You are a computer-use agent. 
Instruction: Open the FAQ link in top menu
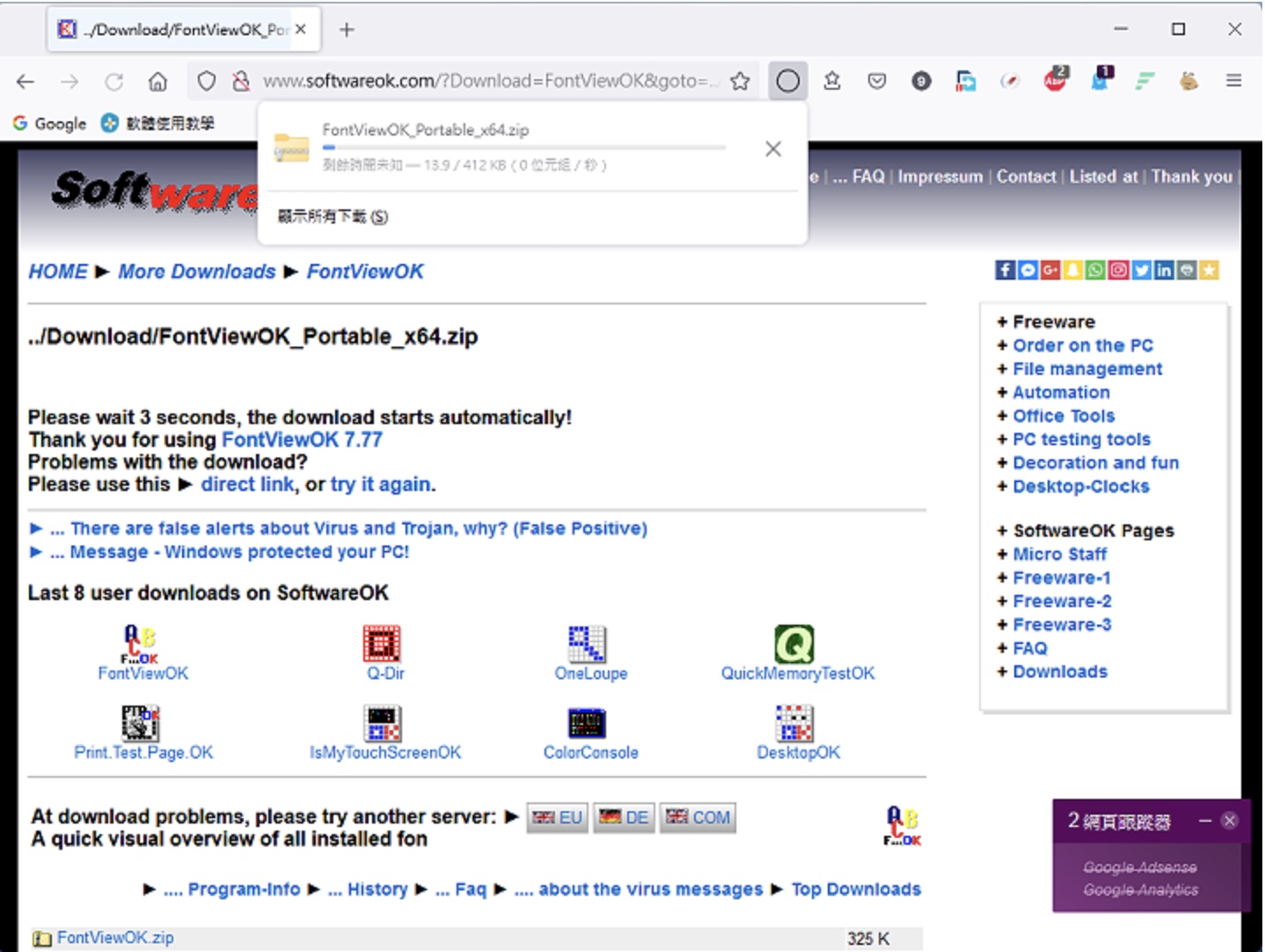[868, 176]
